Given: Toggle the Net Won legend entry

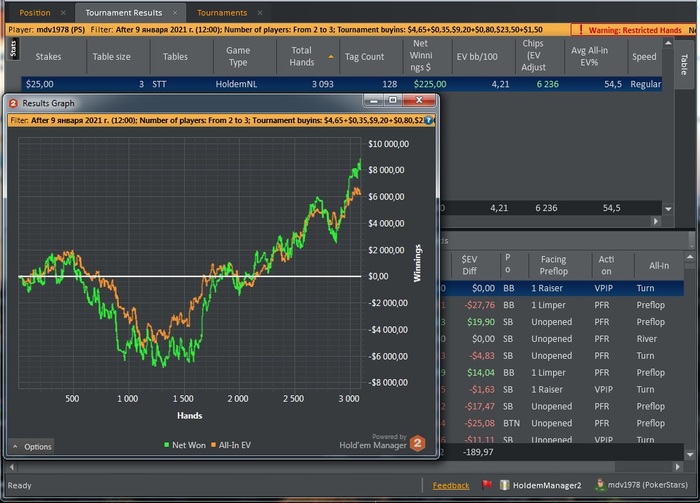Looking at the screenshot, I should coord(185,445).
